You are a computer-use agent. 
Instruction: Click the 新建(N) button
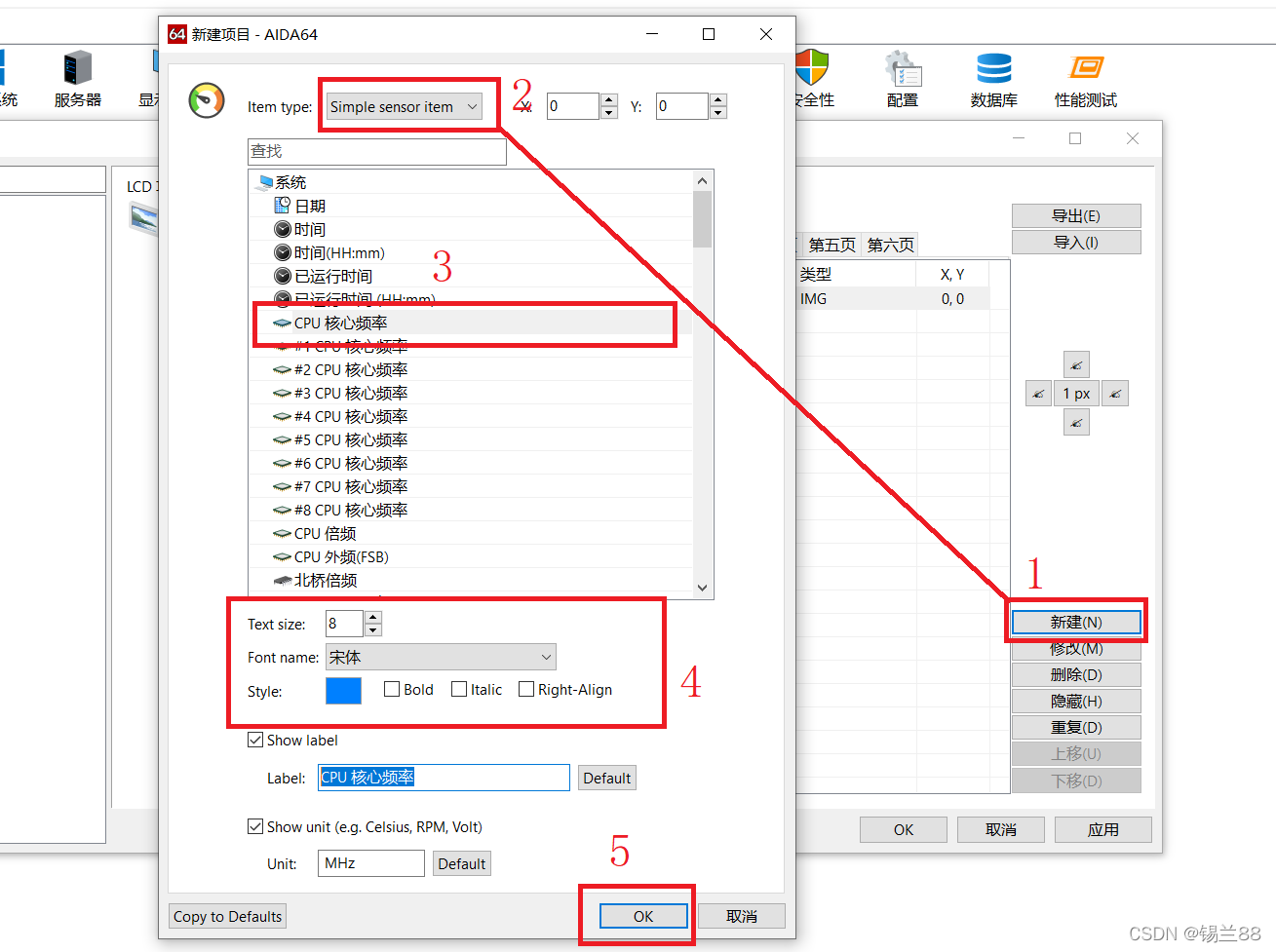point(1076,622)
